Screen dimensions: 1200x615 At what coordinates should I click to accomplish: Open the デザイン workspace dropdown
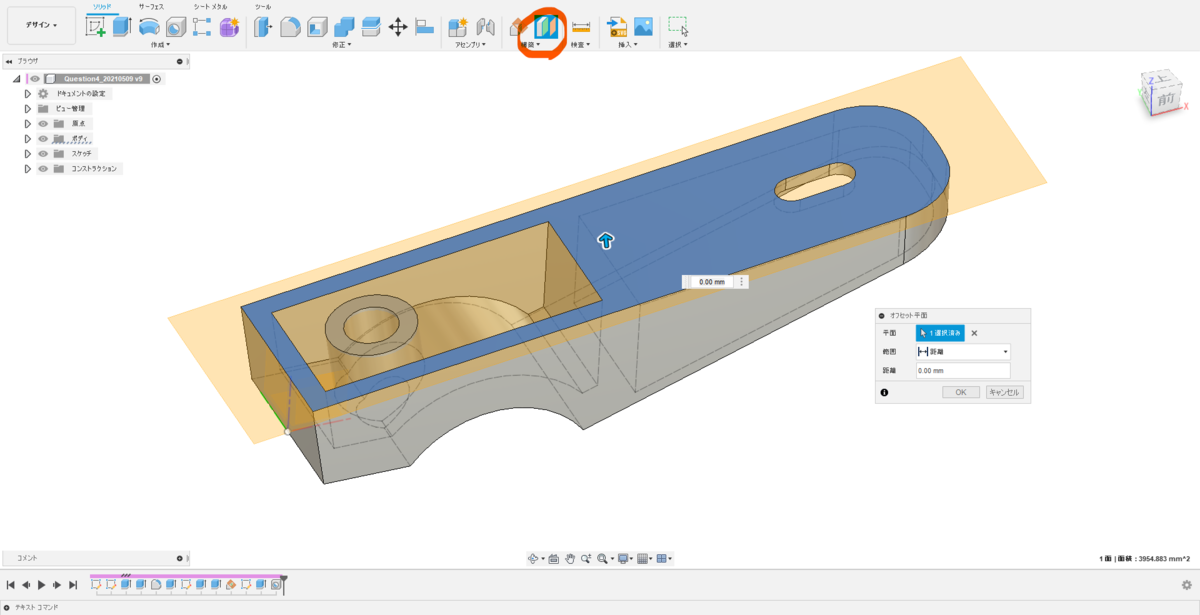click(x=41, y=25)
